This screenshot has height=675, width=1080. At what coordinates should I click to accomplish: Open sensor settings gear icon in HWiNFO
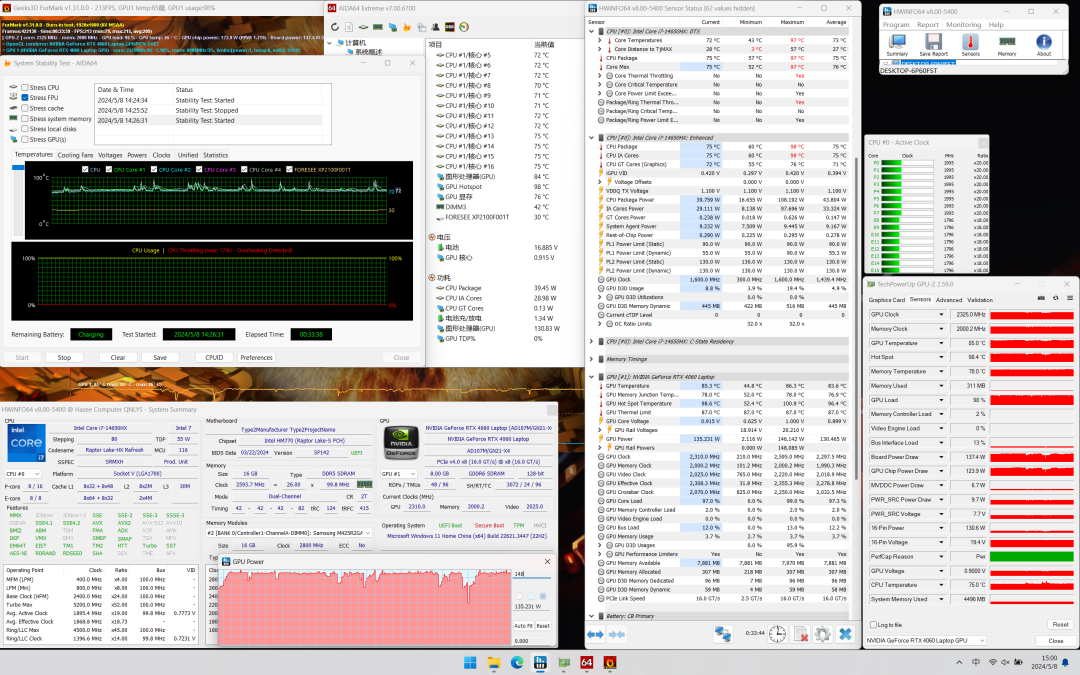(822, 634)
